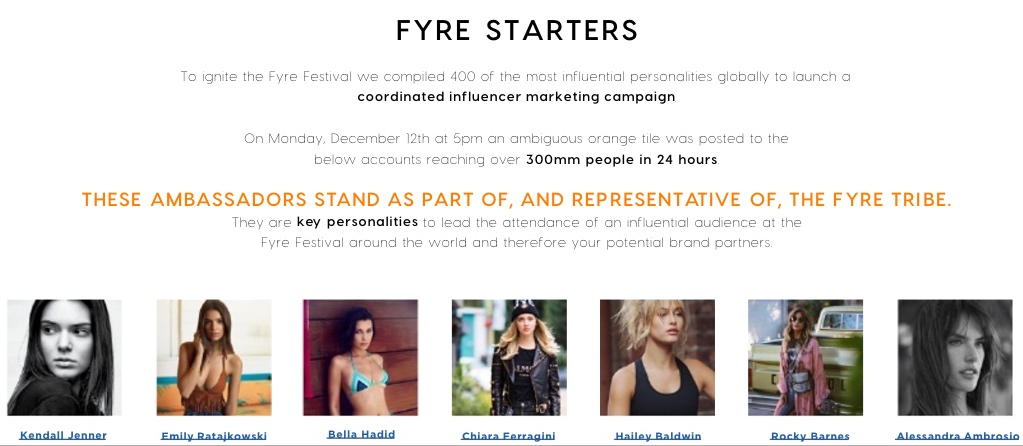Click the bold '300mm people in 24 hours' text
This screenshot has height=446, width=1023.
pyautogui.click(x=622, y=160)
